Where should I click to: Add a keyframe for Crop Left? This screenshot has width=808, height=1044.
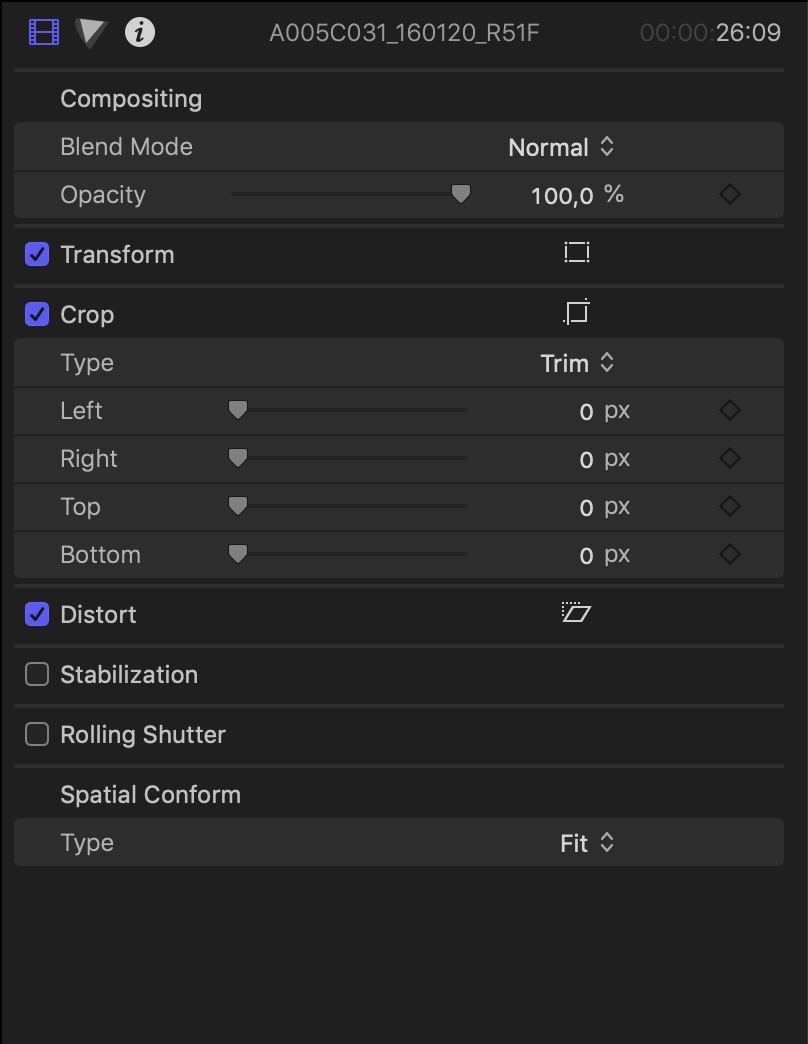pos(730,410)
